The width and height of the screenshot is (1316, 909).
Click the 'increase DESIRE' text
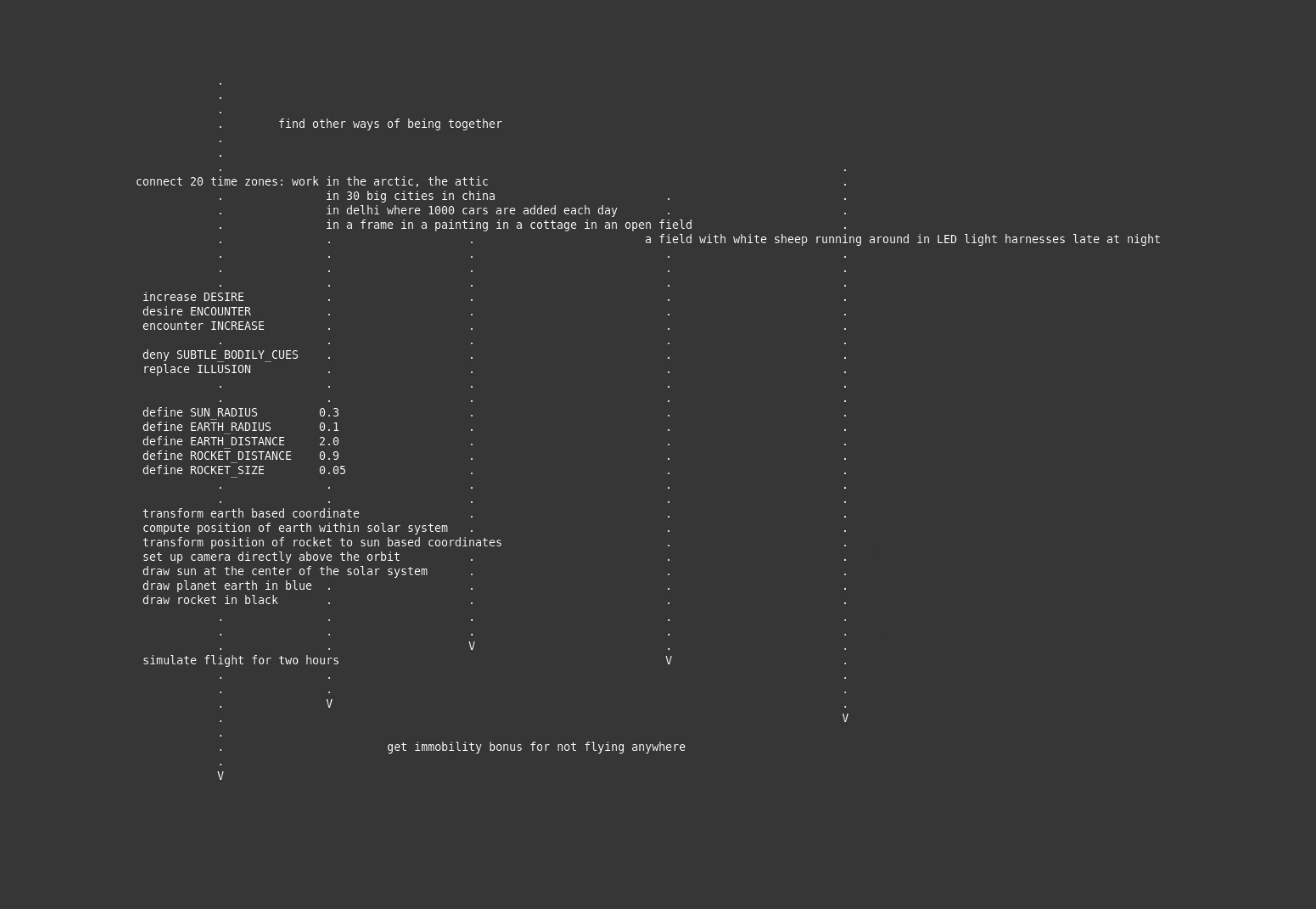click(x=193, y=297)
